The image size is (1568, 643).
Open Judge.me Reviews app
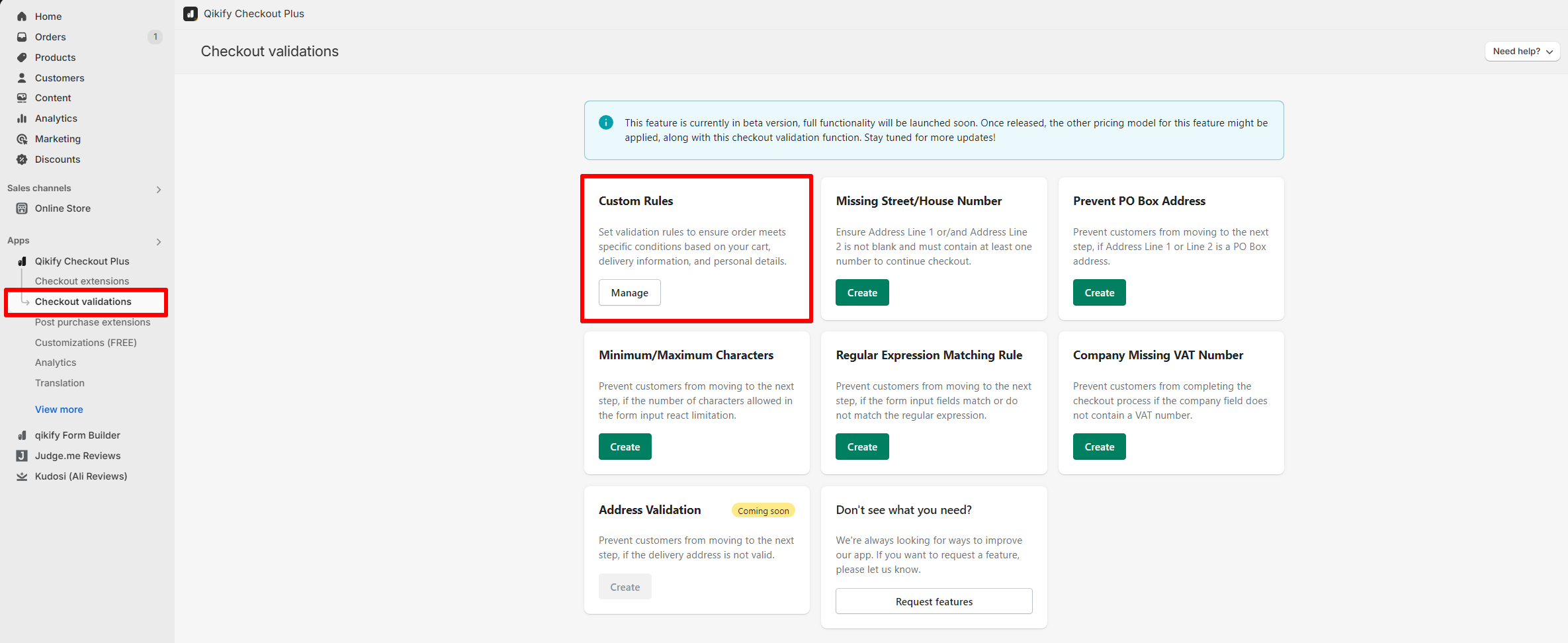77,456
